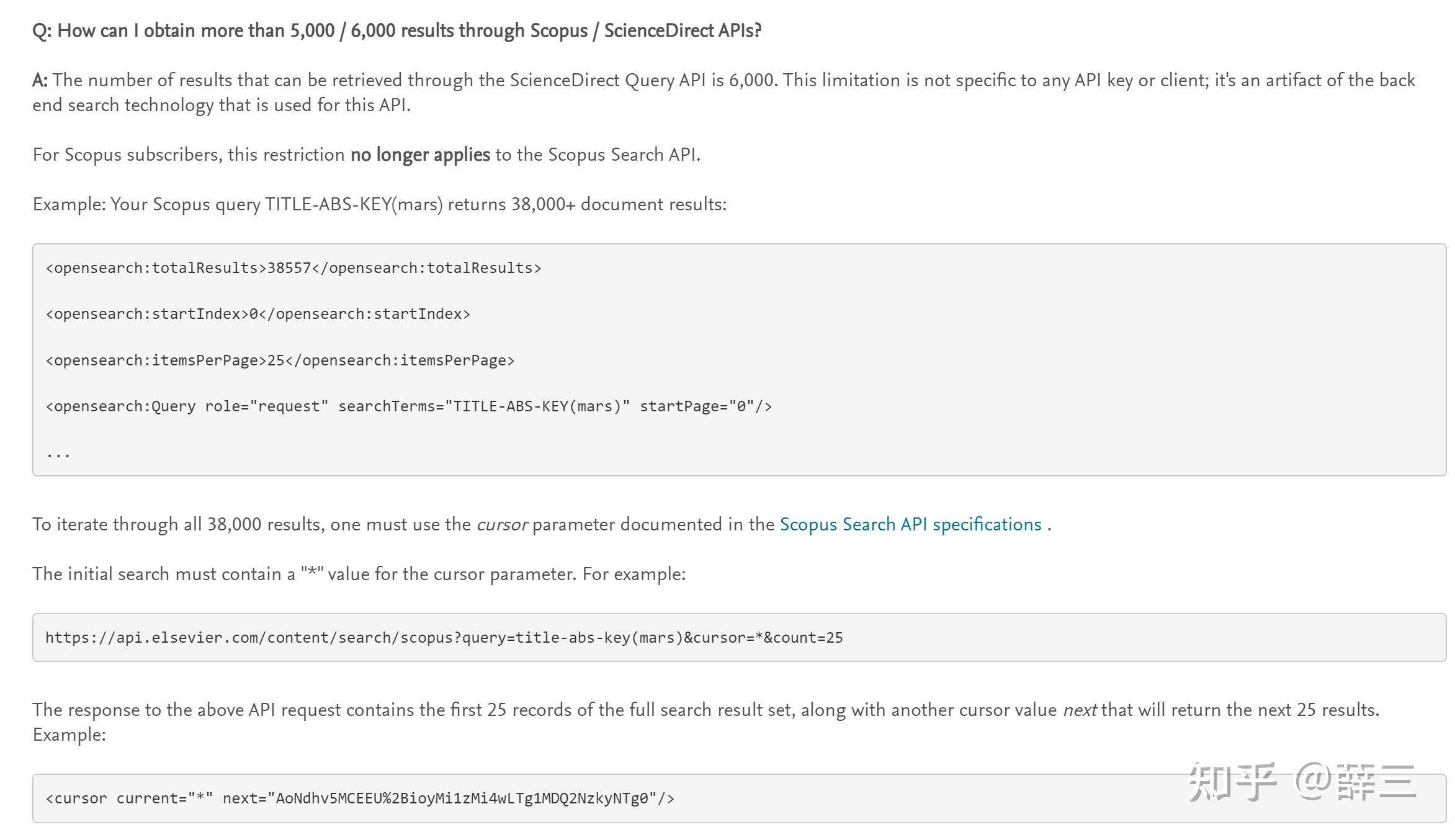Viewport: 1455px width, 840px height.
Task: Click the "The initial search must contain" sentence
Action: point(359,574)
